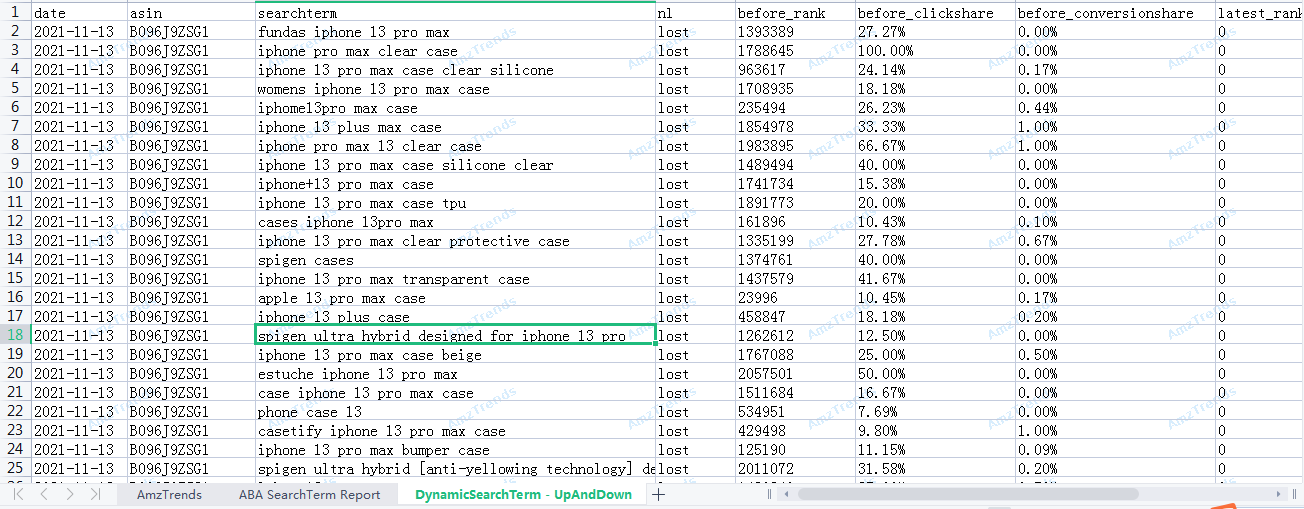Screen dimensions: 1304x509
Task: Select the 'asin' header cell
Action: 191,13
